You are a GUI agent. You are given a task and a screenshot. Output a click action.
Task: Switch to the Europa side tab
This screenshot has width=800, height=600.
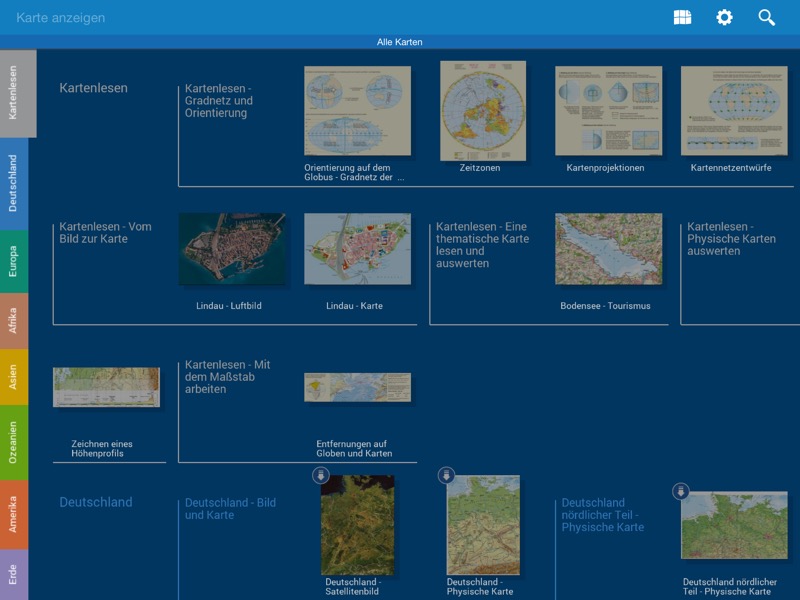coord(13,260)
